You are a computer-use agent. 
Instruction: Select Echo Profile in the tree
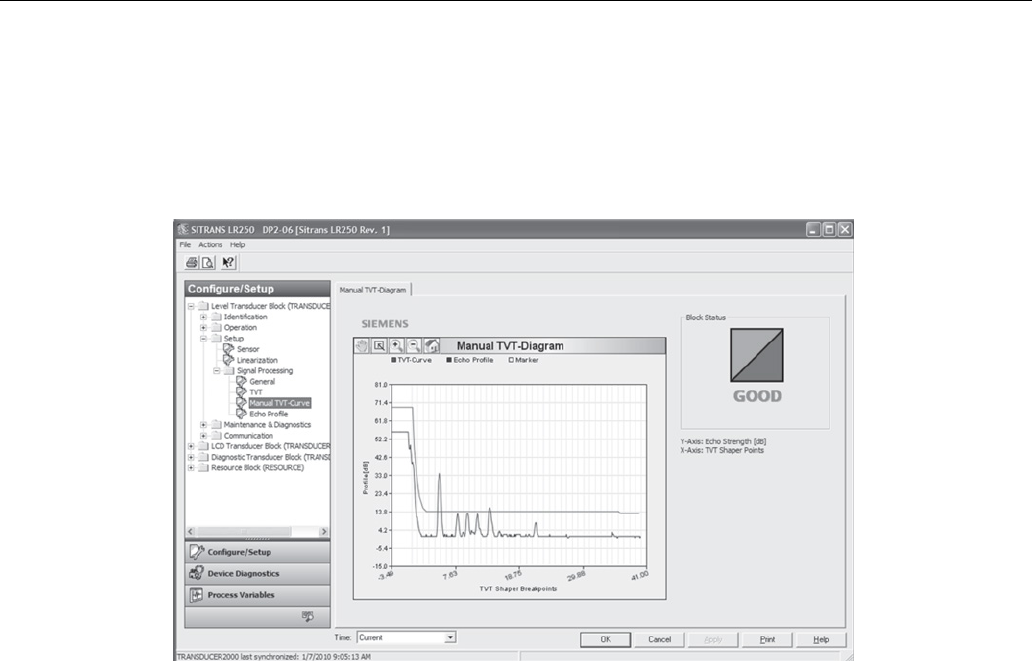click(269, 414)
